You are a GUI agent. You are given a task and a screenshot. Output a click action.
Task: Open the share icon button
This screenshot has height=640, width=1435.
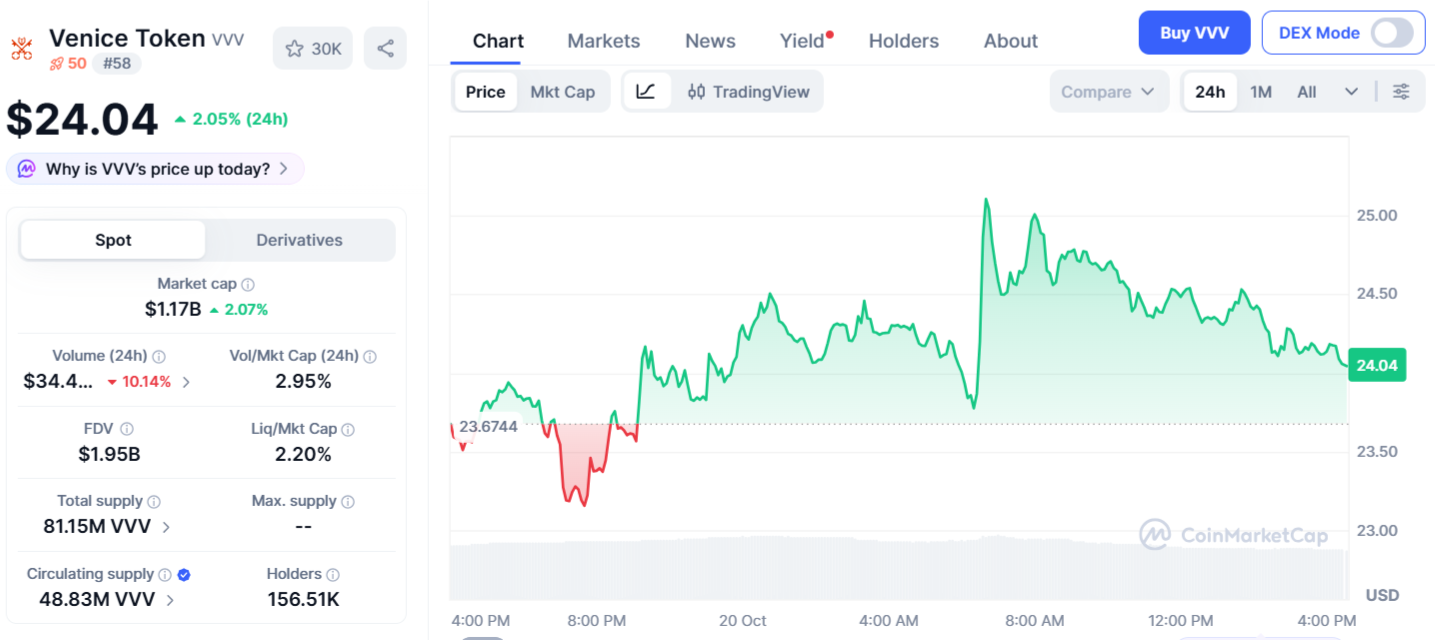point(385,48)
